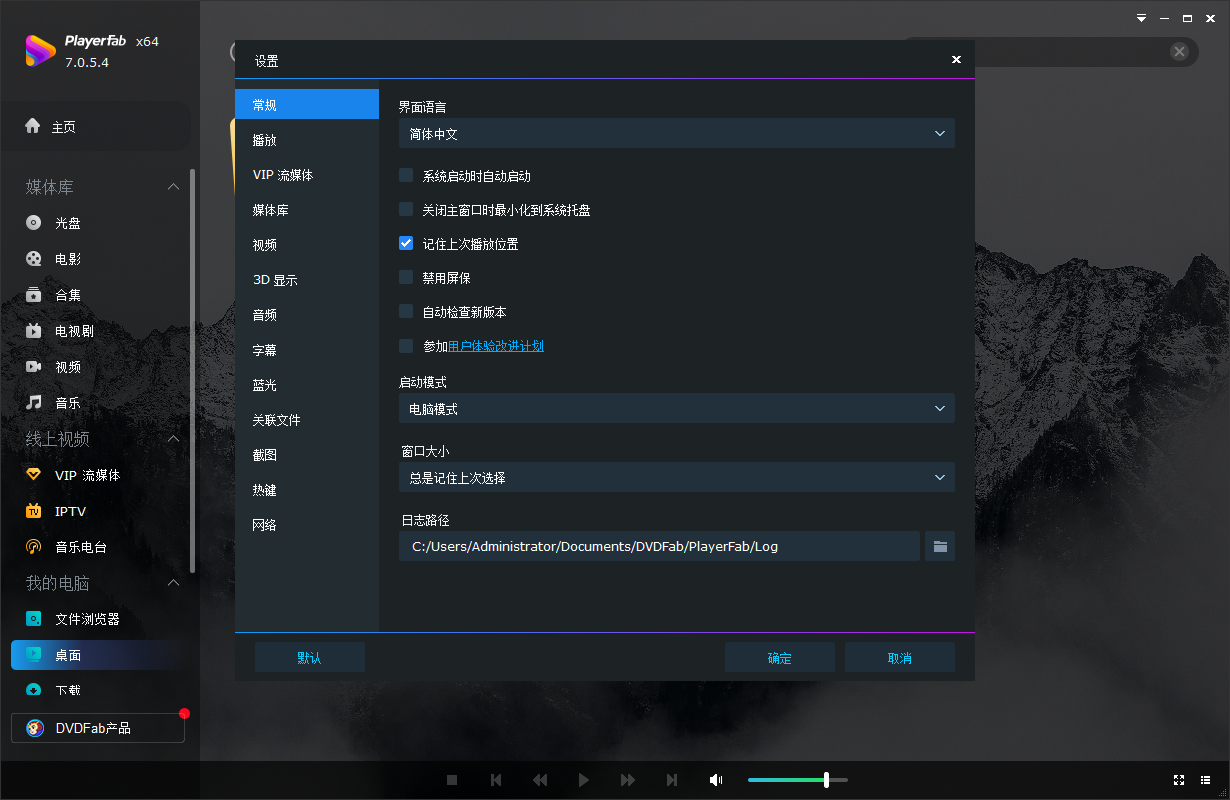Switch to the 热键 settings tab

click(264, 489)
